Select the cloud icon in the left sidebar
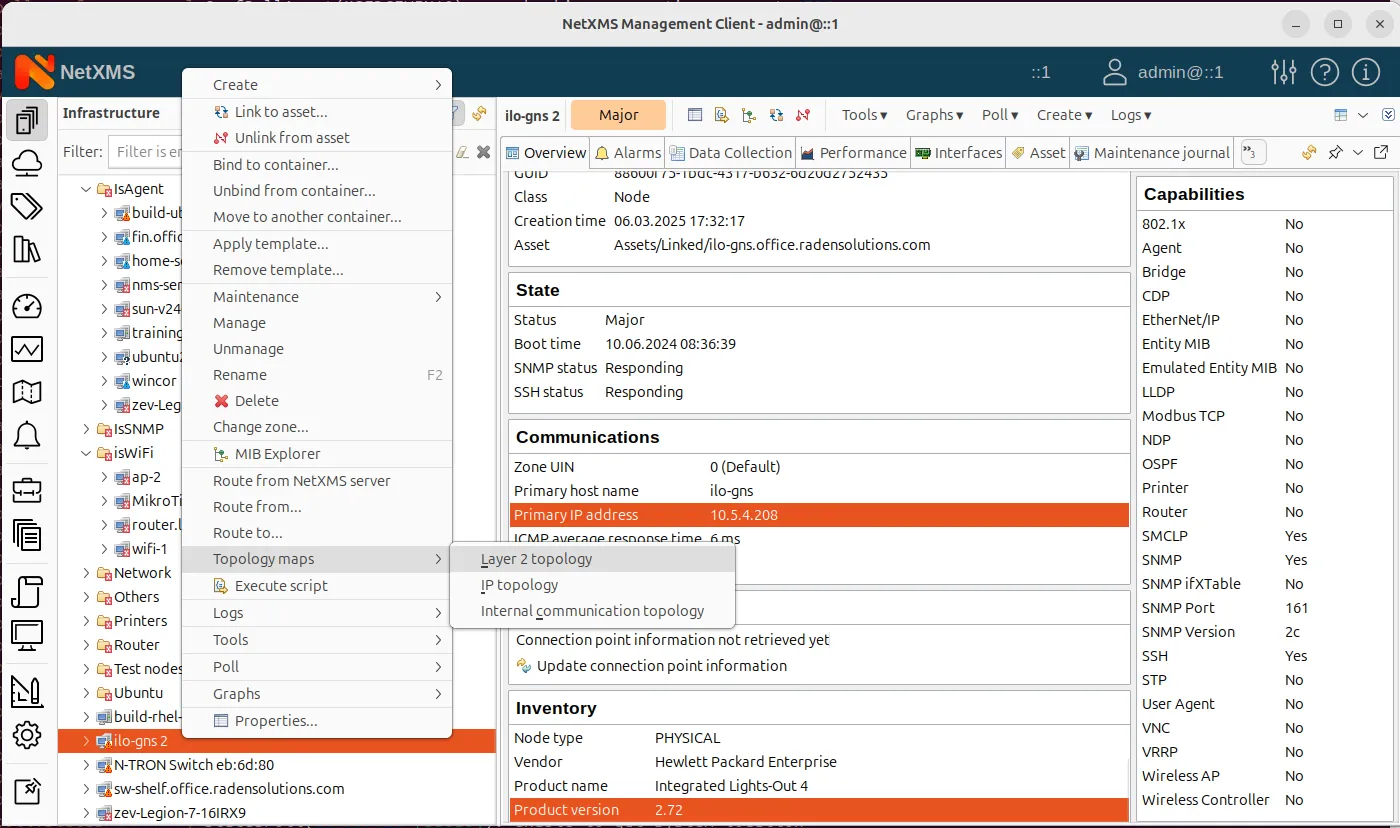1400x828 pixels. click(27, 162)
